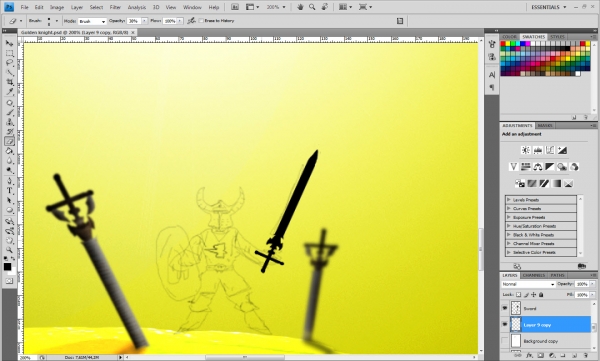The width and height of the screenshot is (600, 361).
Task: Expand Curves Presets
Action: pyautogui.click(x=509, y=209)
